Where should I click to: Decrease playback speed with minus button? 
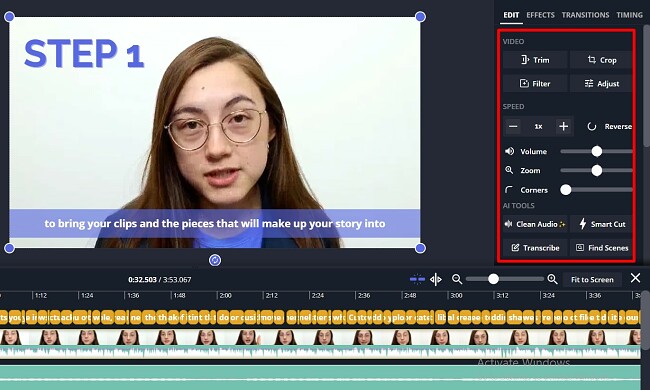pyautogui.click(x=513, y=126)
